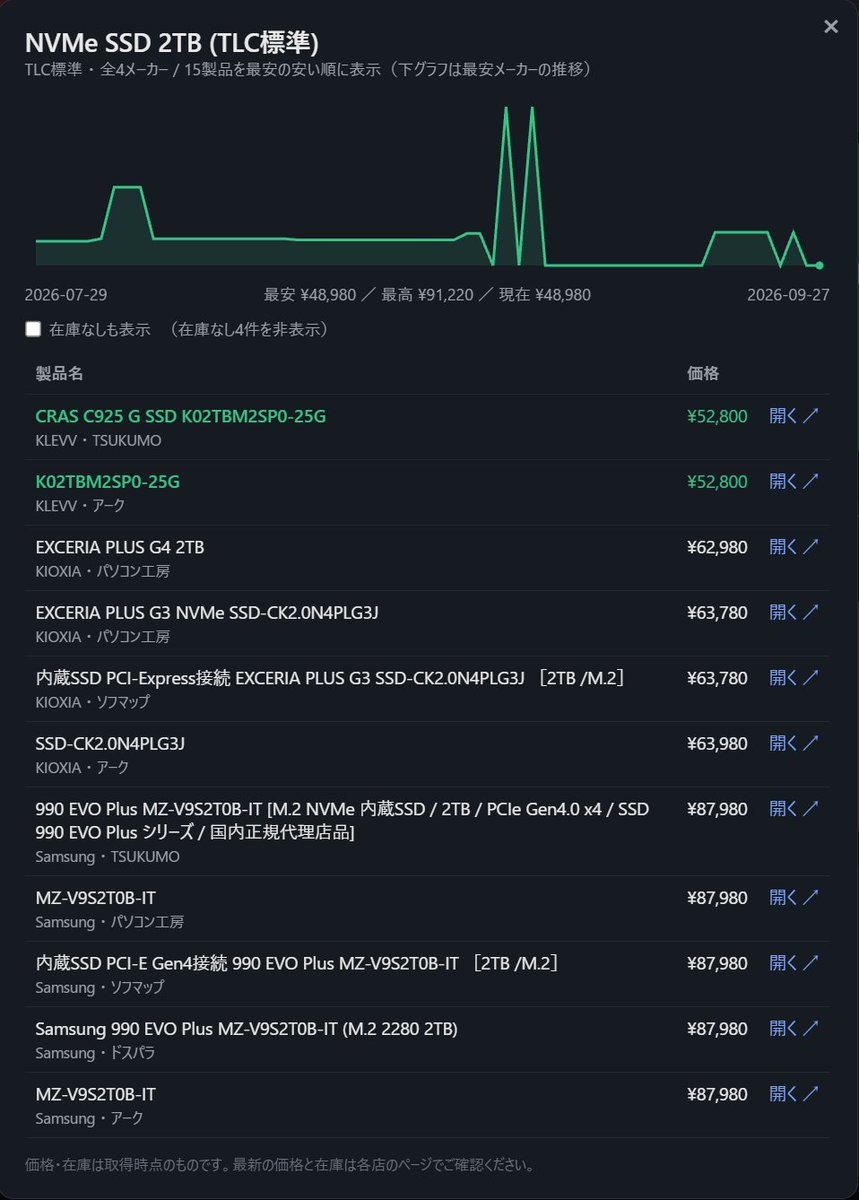This screenshot has height=1200, width=859.
Task: Open link for 内蔵SSD PCI-Express接続 EXCERIA PLUS G3 row
Action: [794, 678]
